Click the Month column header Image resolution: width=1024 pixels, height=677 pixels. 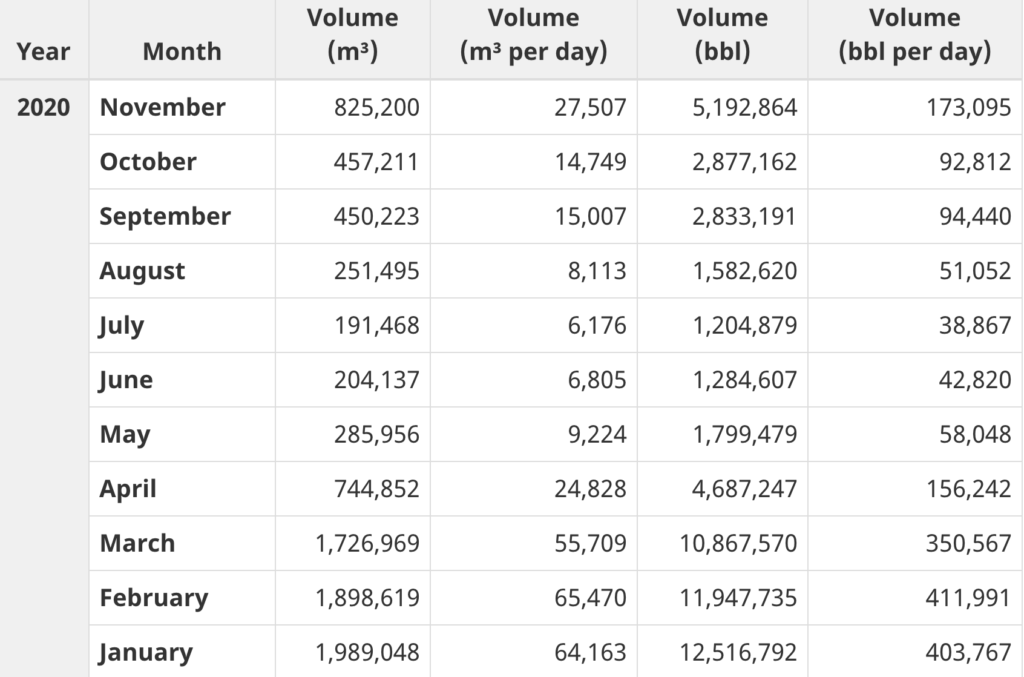(182, 51)
